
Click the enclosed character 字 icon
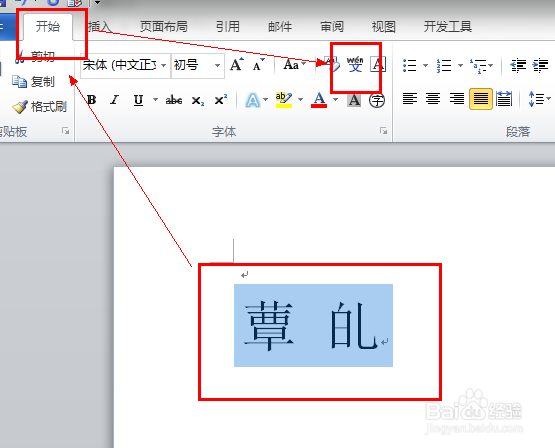tap(377, 100)
